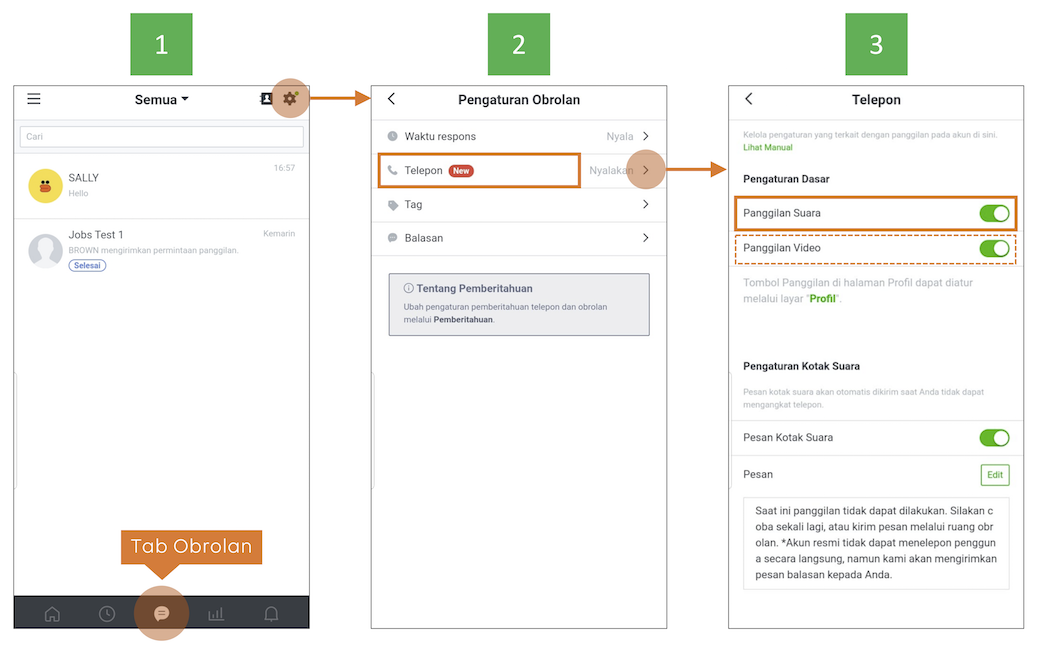Open the bold Pemberitahuan link
Image resolution: width=1040 pixels, height=655 pixels.
(x=463, y=320)
